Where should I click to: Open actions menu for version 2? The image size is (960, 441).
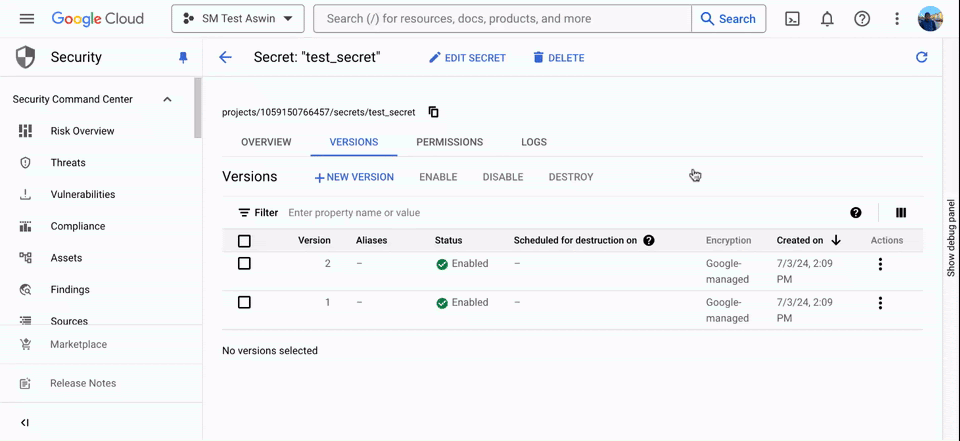(x=880, y=264)
